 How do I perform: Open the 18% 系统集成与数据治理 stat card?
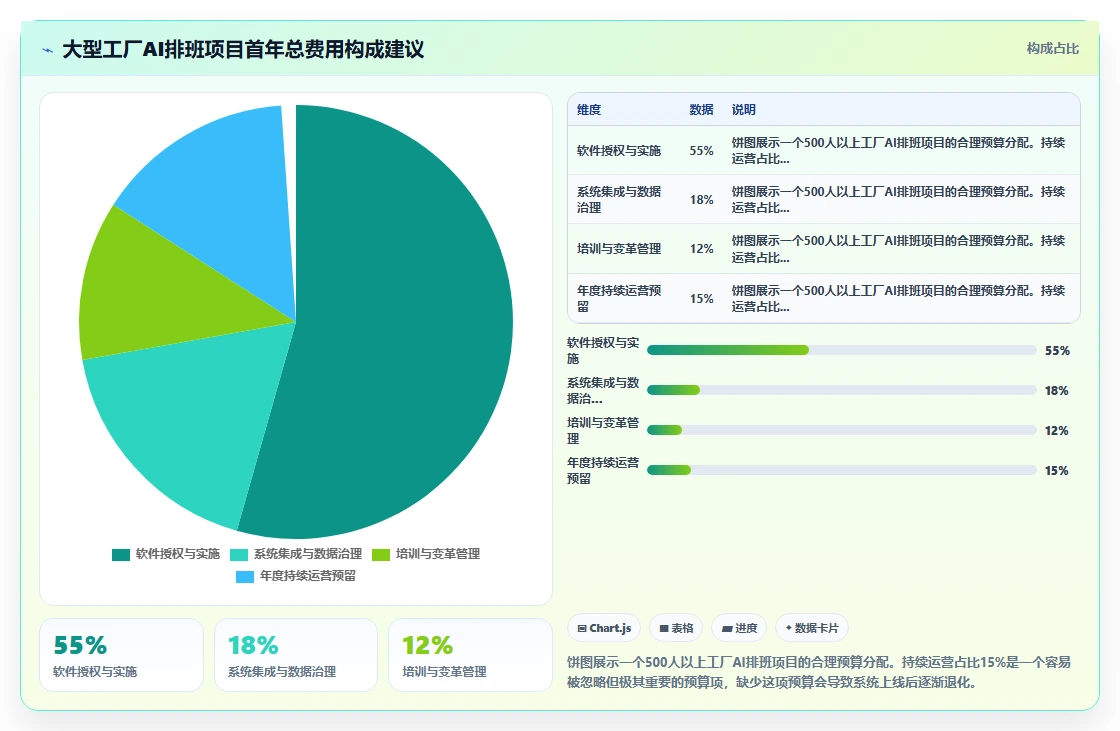pyautogui.click(x=296, y=655)
